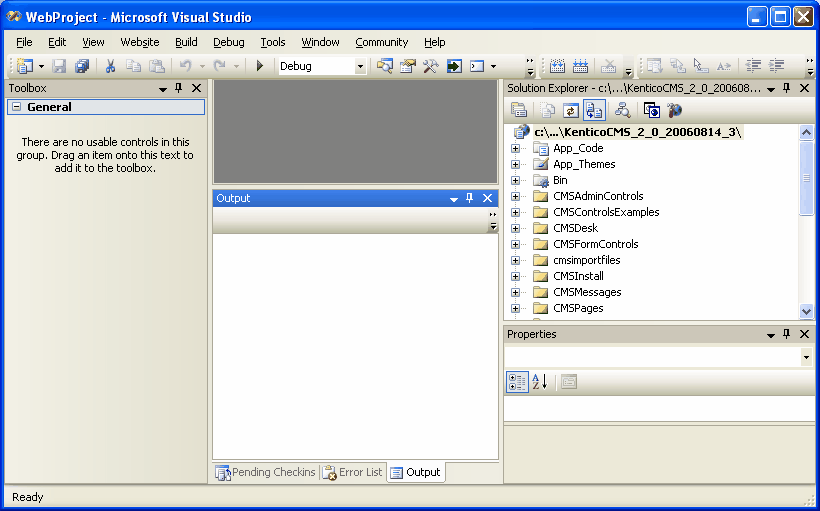Click the Copy Web Site icon

tap(652, 110)
